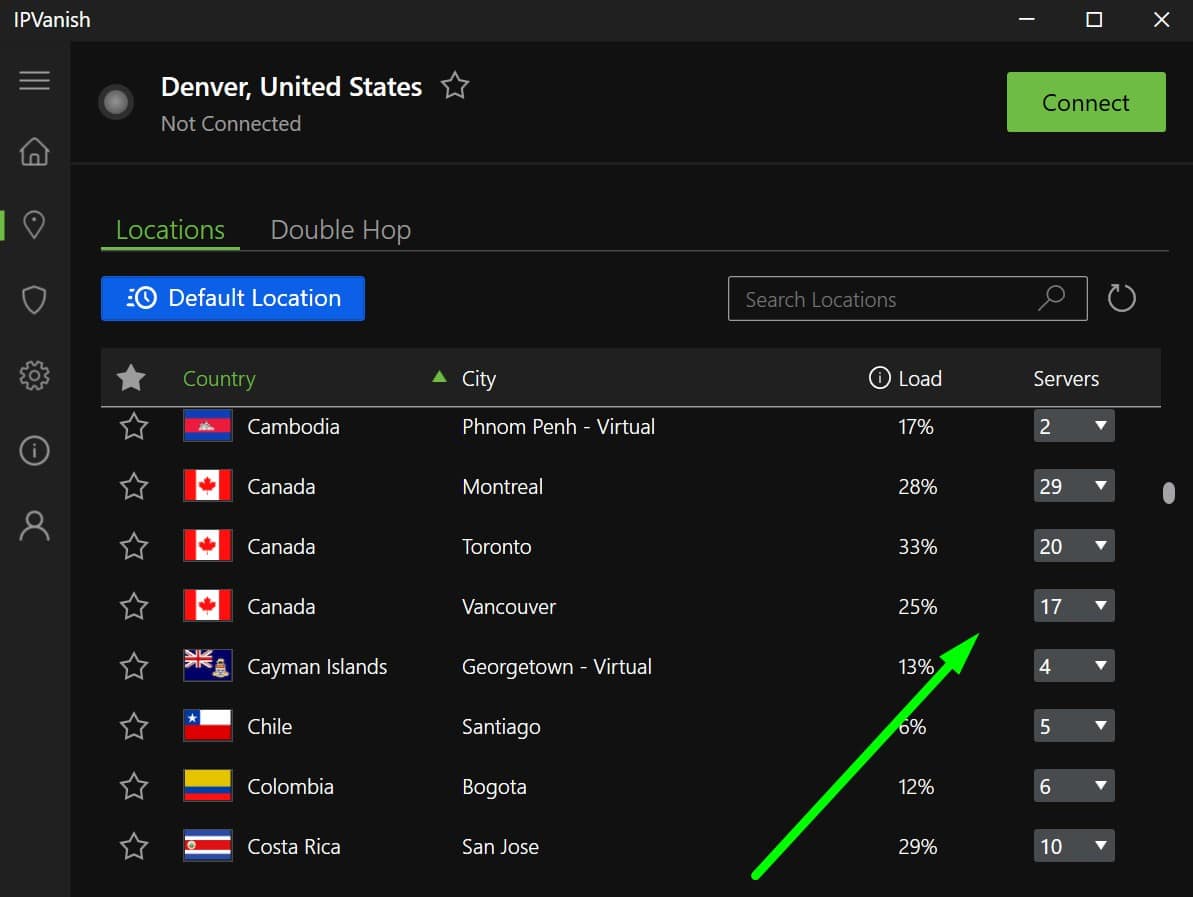Expand servers dropdown for Montreal

[x=1074, y=485]
